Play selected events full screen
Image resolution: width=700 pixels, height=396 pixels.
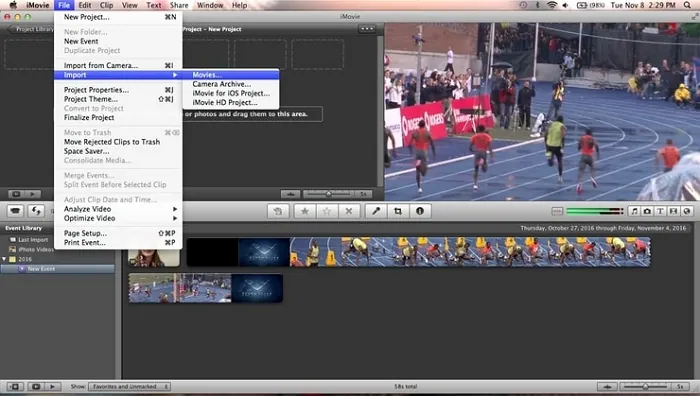[x=36, y=387]
